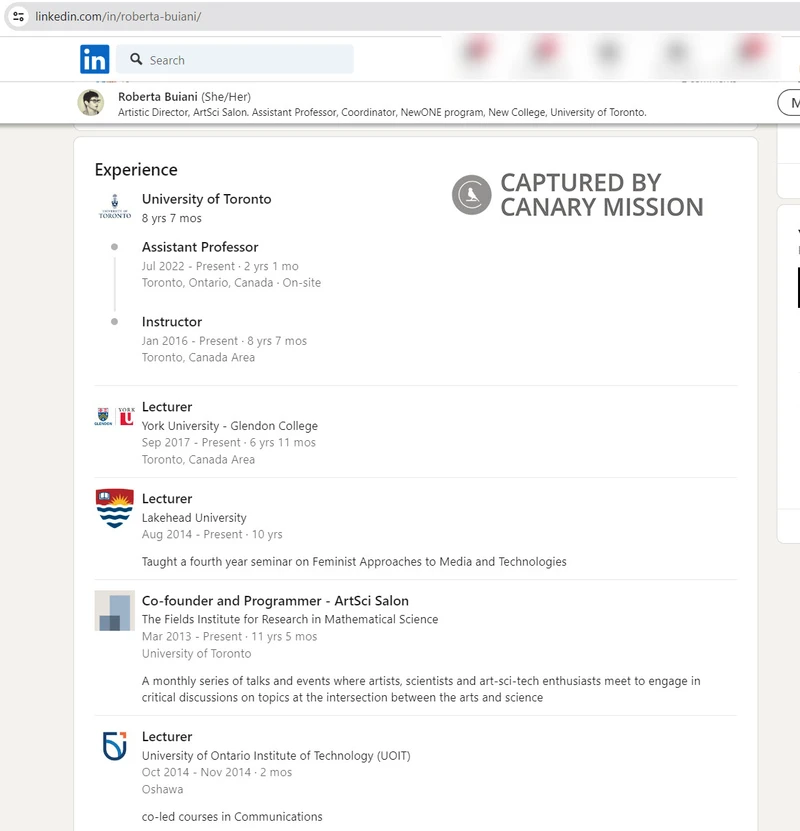Click the Experience section heading
800x831 pixels.
[x=136, y=170]
